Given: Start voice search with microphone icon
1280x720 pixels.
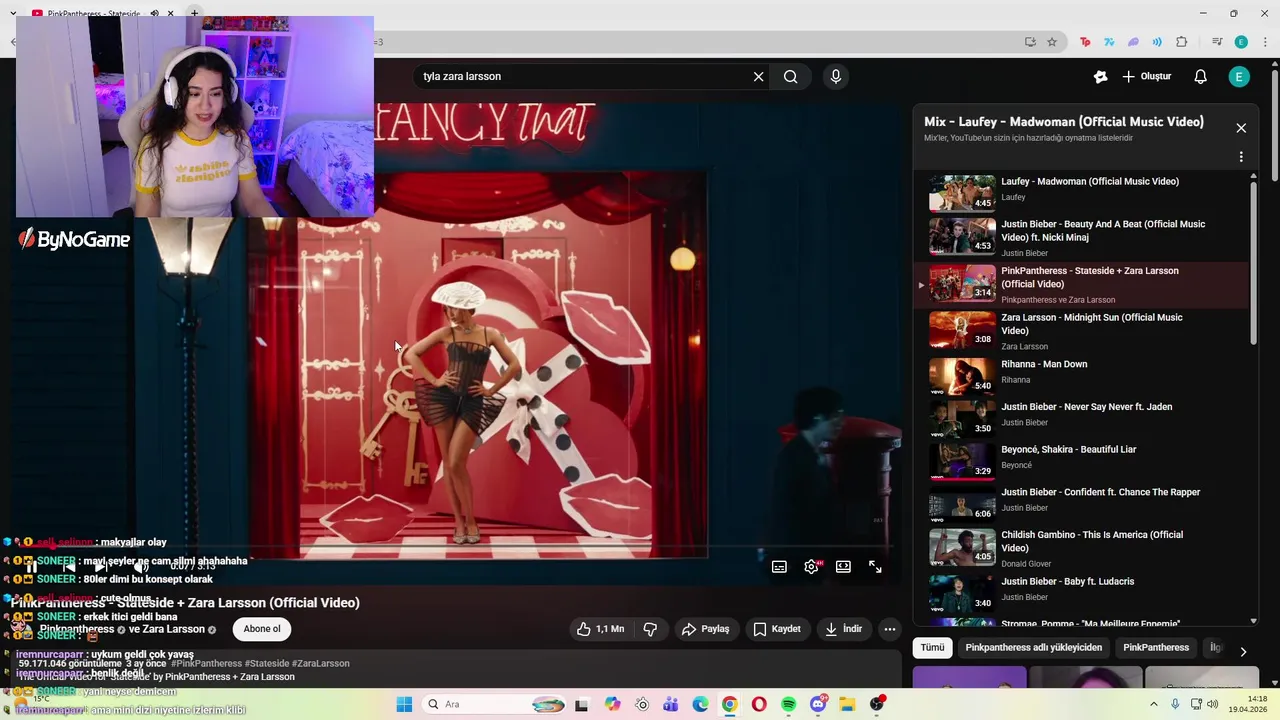Looking at the screenshot, I should 836,76.
